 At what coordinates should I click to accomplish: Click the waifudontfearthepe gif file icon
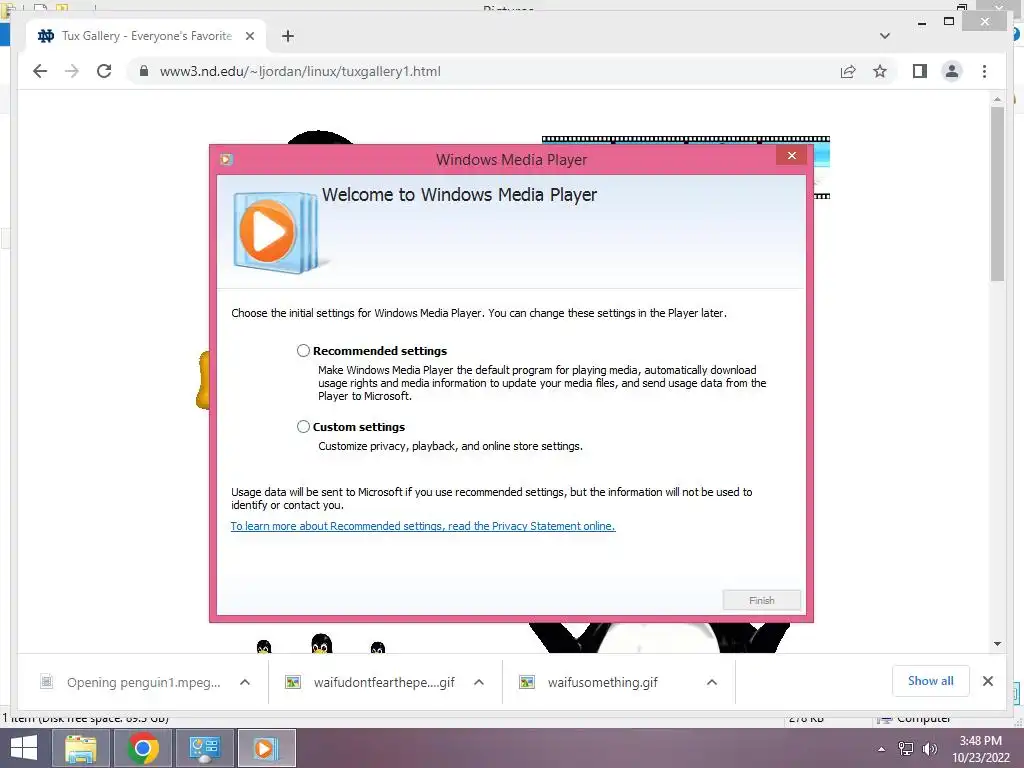tap(293, 682)
